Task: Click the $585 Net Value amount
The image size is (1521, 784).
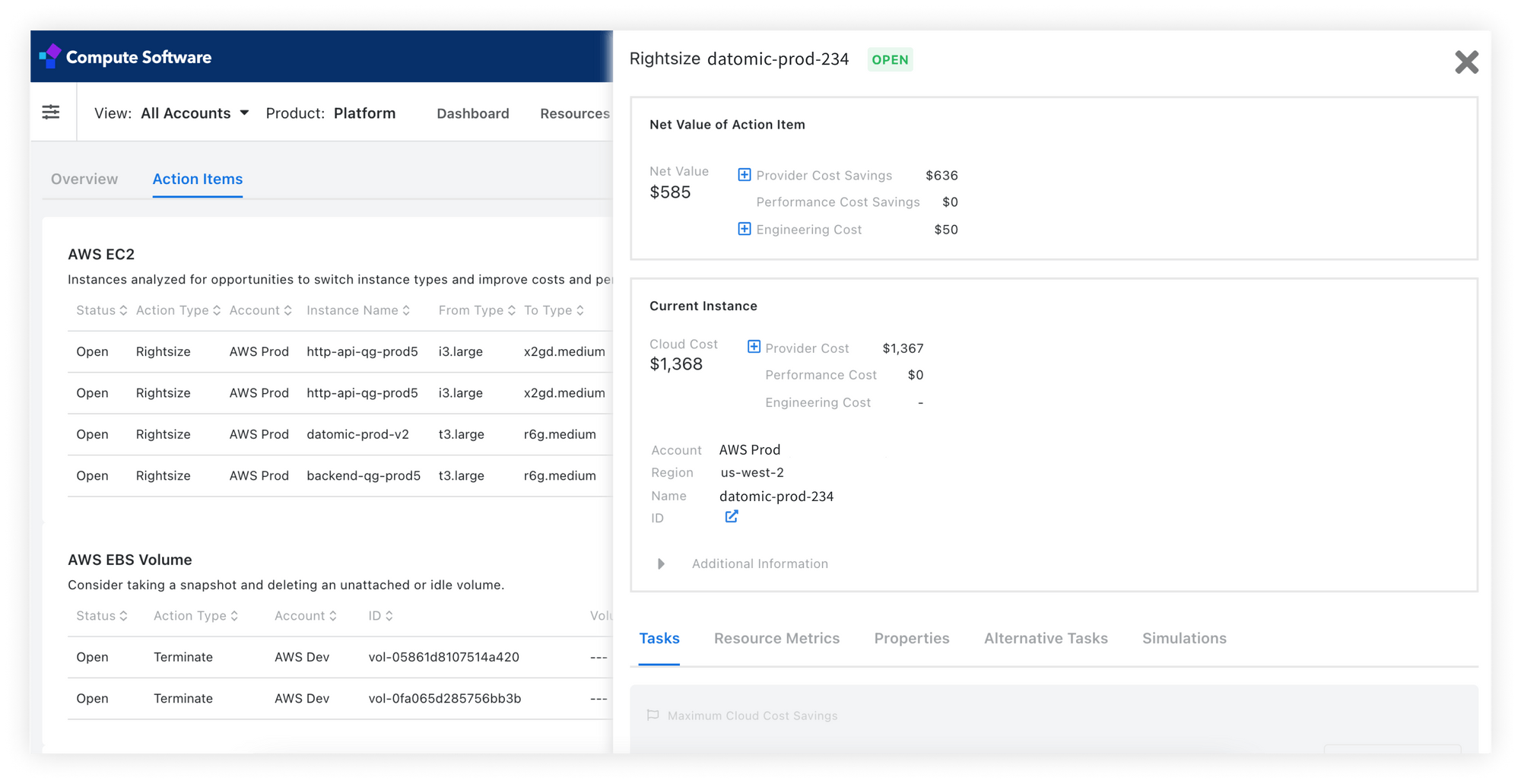Action: coord(670,192)
